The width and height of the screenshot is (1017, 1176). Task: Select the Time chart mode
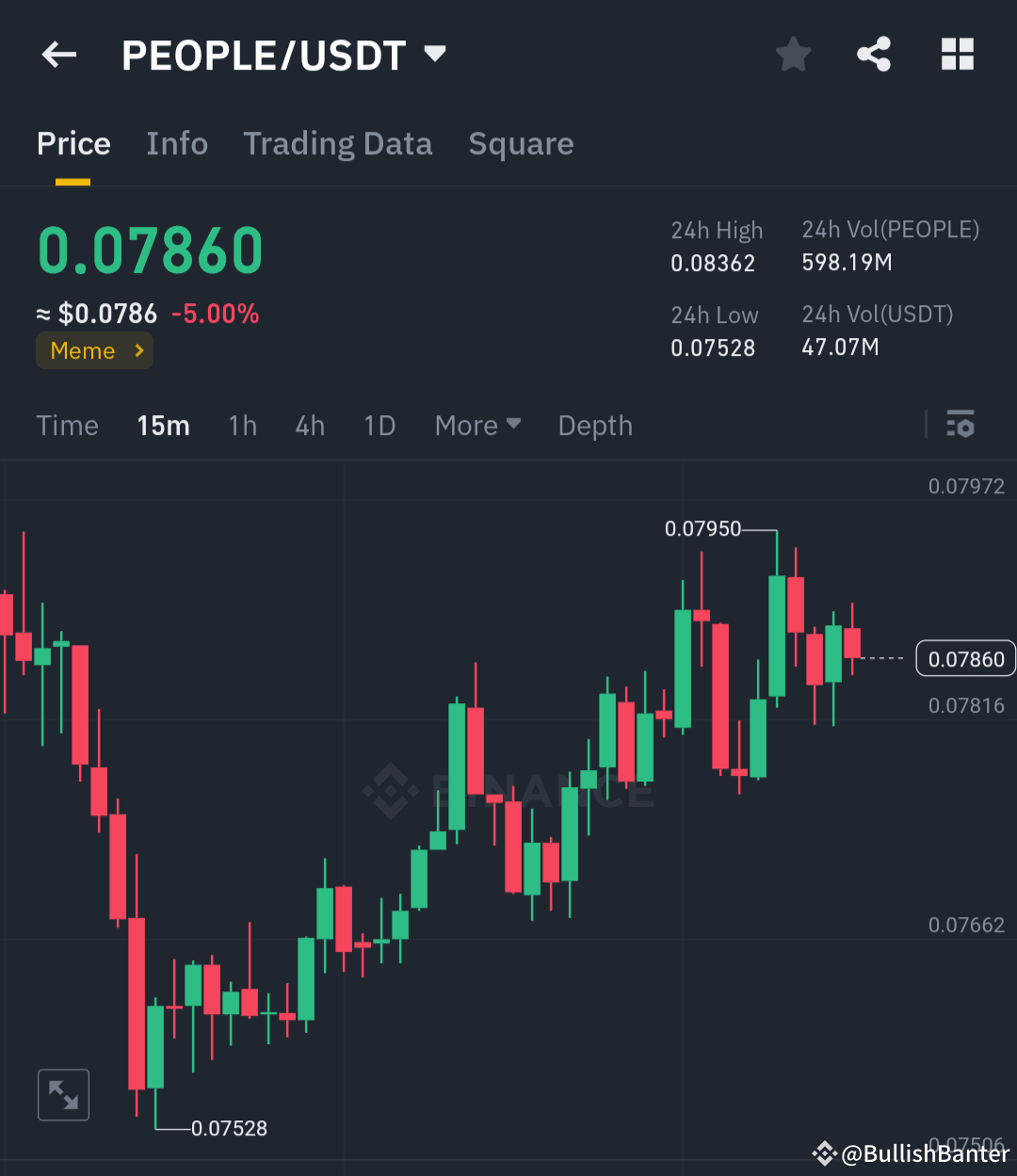(67, 425)
